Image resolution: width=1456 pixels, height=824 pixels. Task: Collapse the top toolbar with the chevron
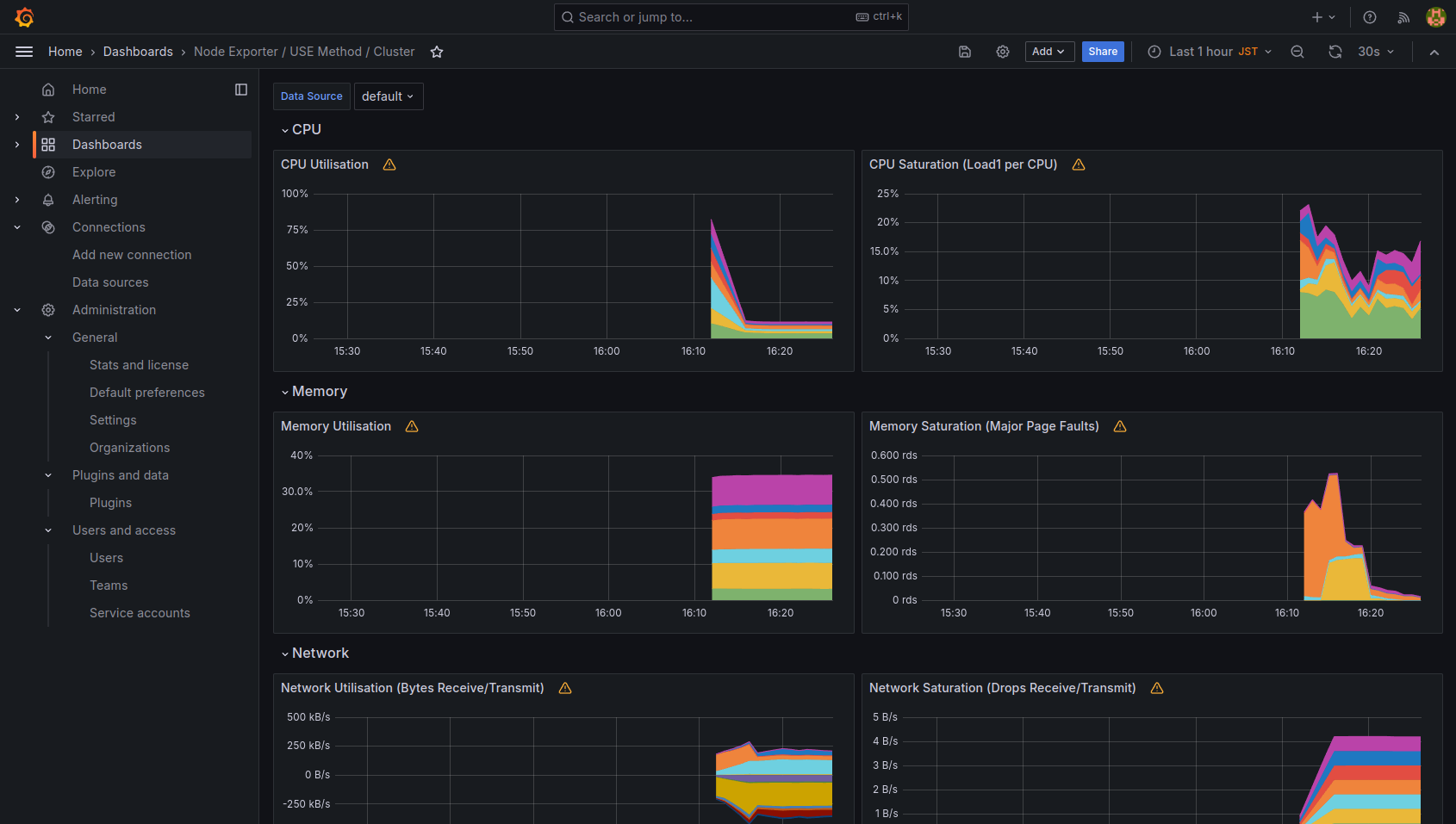(1434, 52)
